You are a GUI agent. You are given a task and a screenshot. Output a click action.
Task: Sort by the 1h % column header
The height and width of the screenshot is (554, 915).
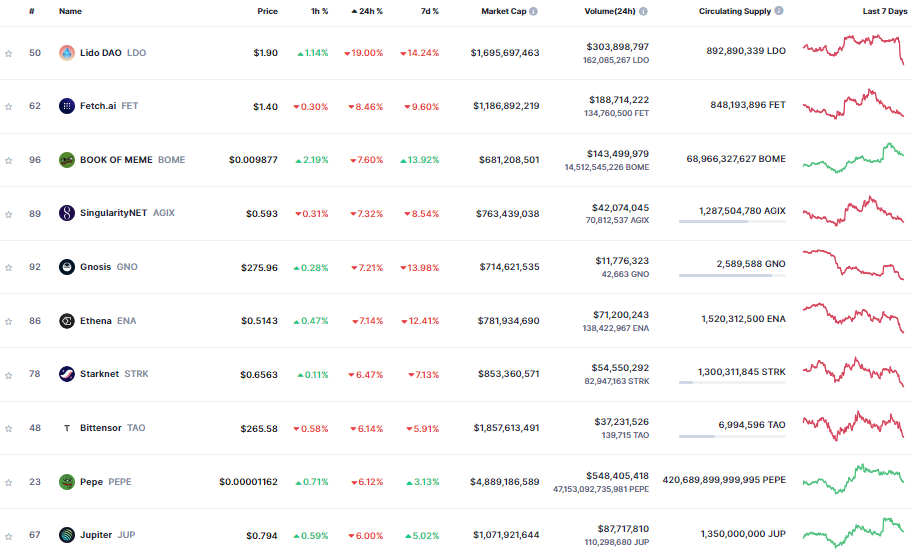[319, 11]
